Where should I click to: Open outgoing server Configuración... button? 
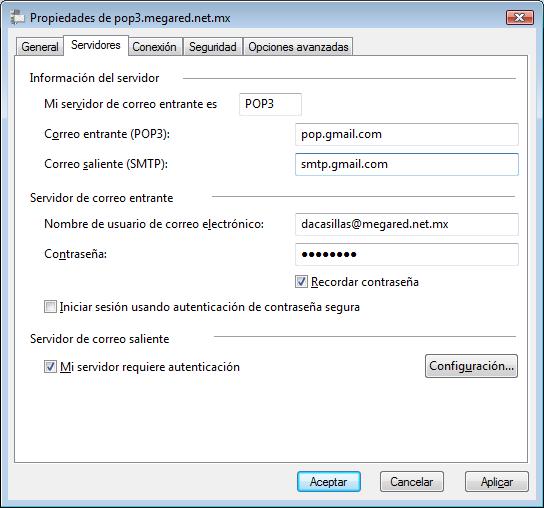(x=471, y=366)
